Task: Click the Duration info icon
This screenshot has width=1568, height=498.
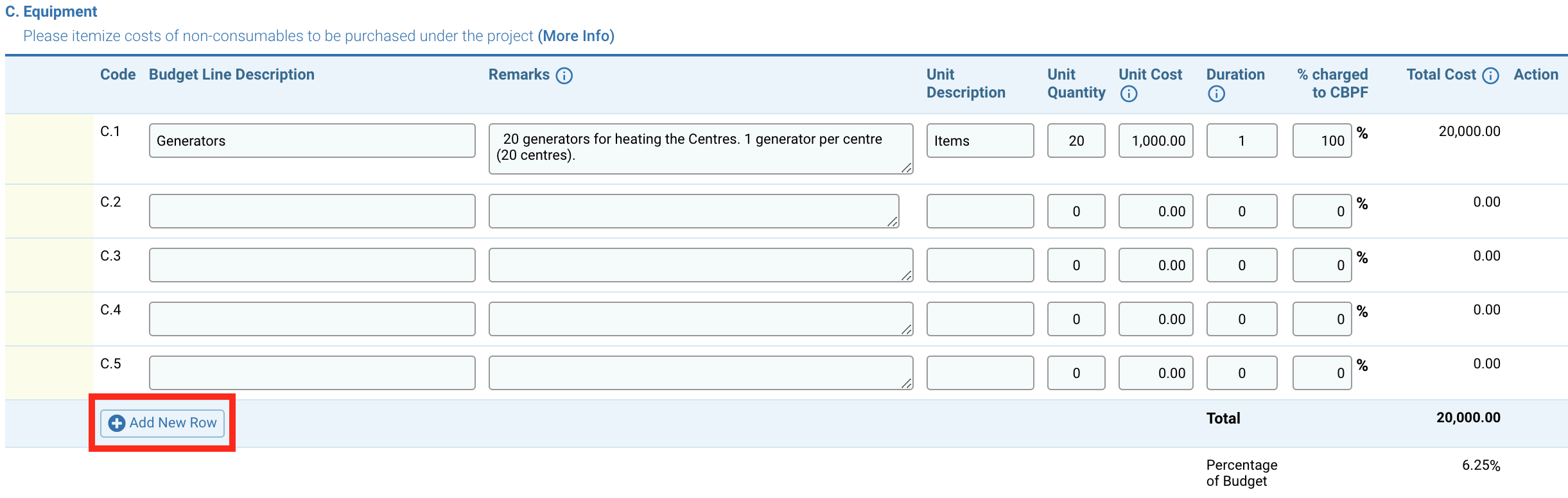Action: [x=1216, y=94]
